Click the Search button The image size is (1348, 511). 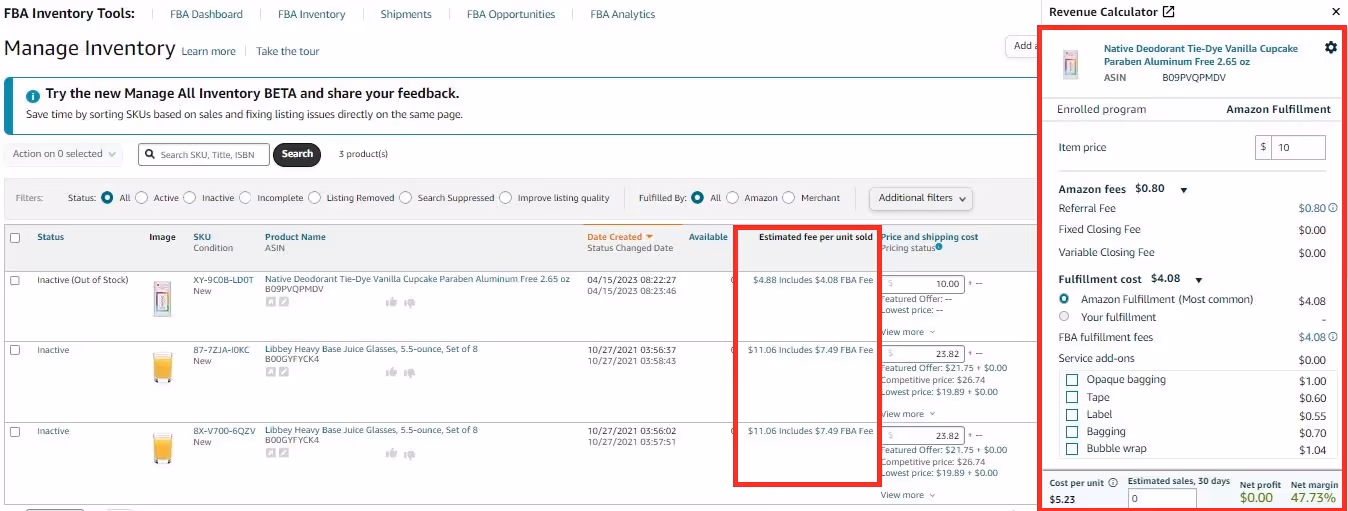tap(297, 154)
